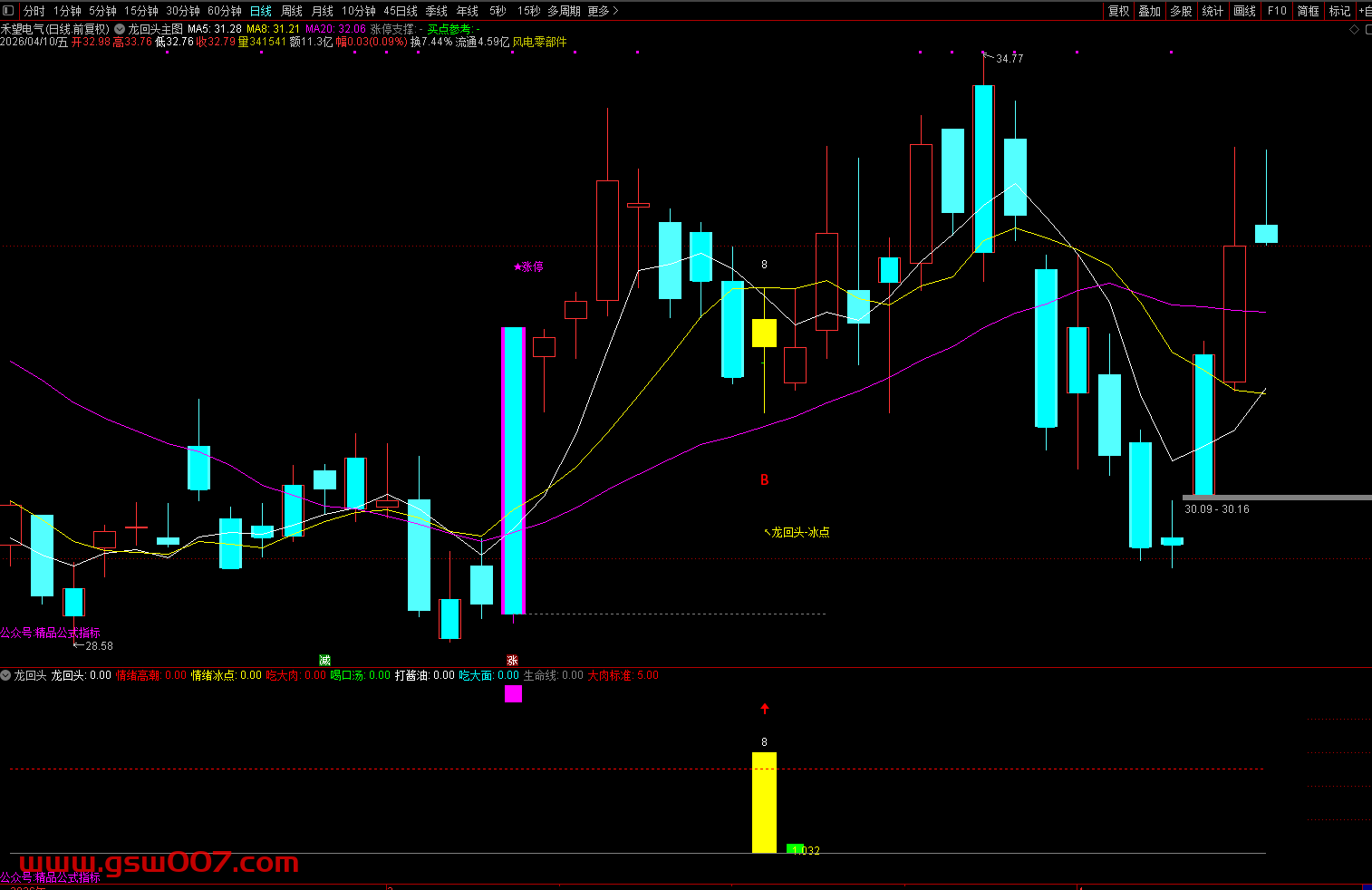This screenshot has width=1372, height=890.
Task: Open the 龙回头主图 indicator dropdown arrow
Action: point(120,29)
